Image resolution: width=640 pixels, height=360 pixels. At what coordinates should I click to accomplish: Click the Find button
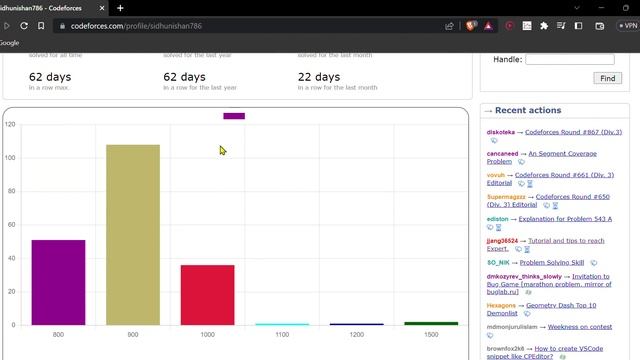point(607,78)
